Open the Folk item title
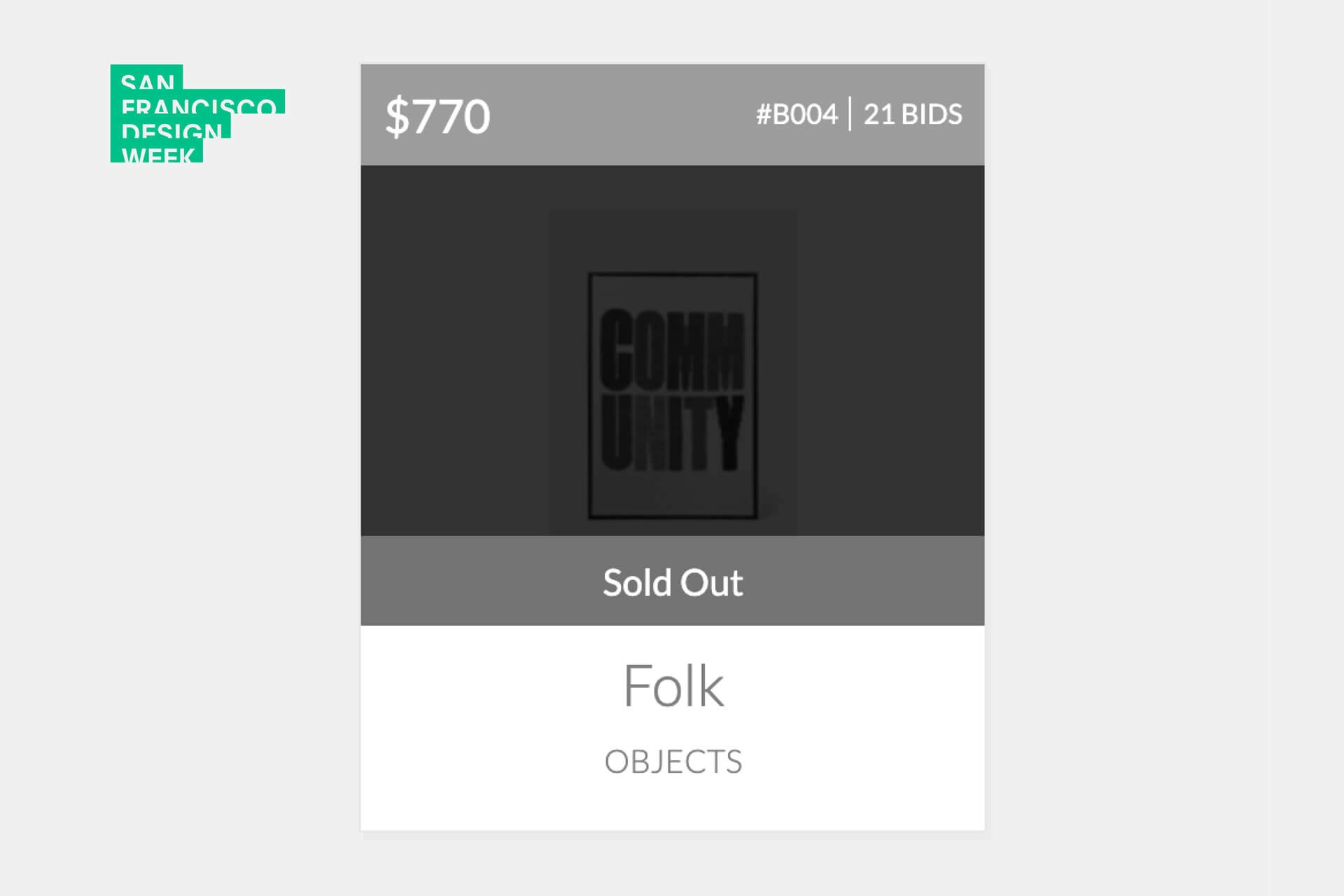Image resolution: width=1344 pixels, height=896 pixels. (x=672, y=686)
